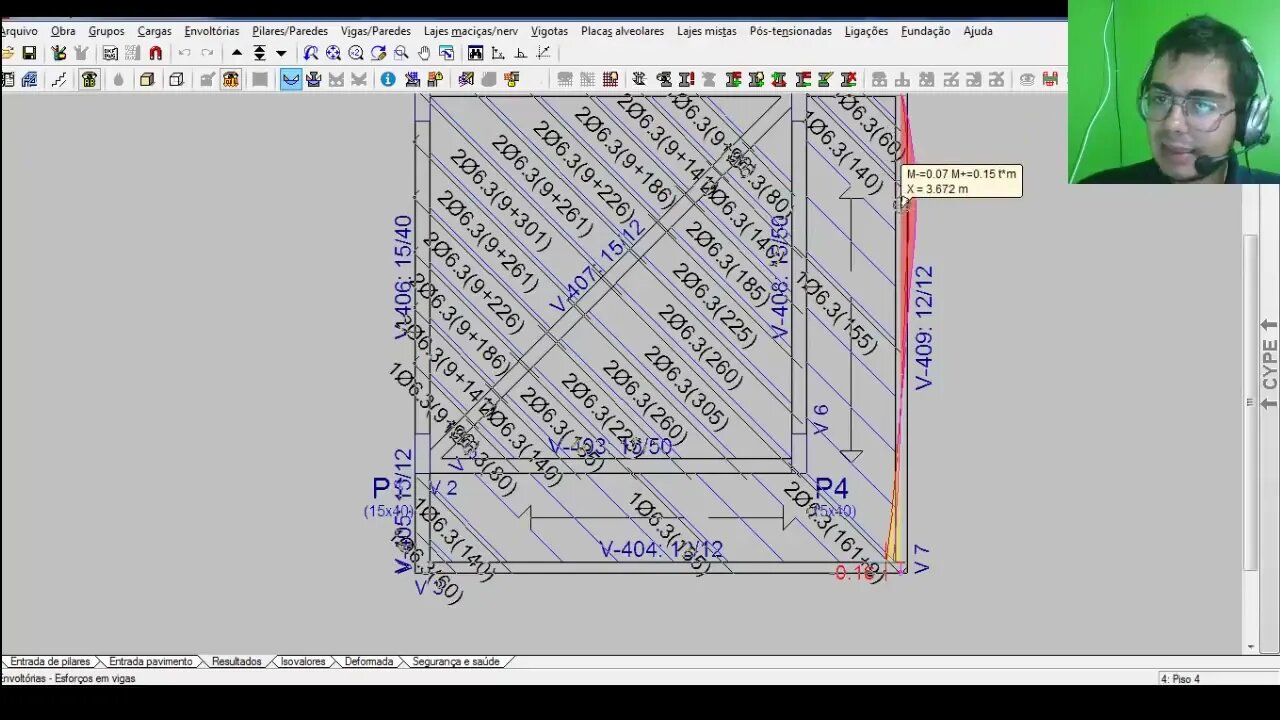Click the blue information circle icon
1280x720 pixels.
(388, 79)
